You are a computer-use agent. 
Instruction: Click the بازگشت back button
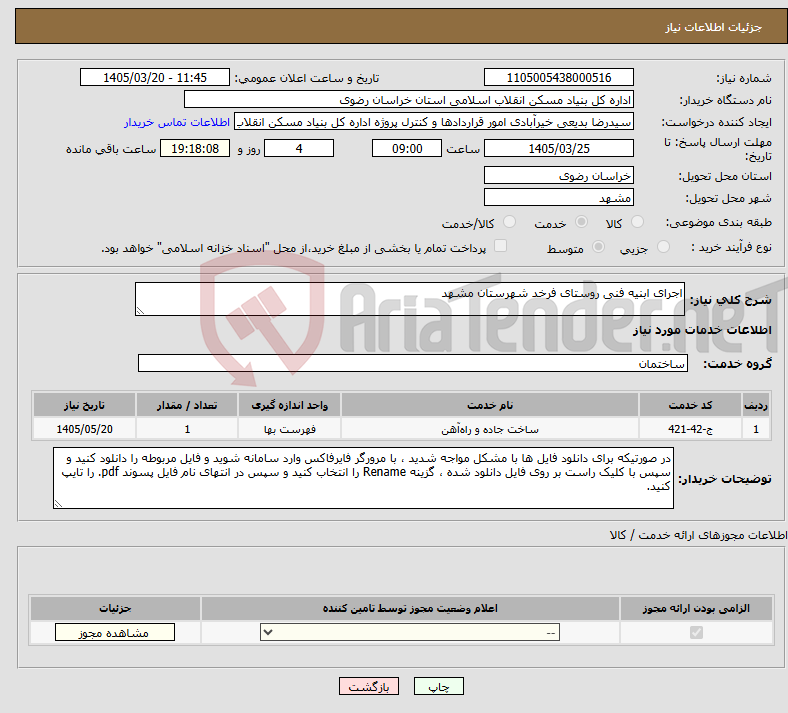click(x=369, y=686)
